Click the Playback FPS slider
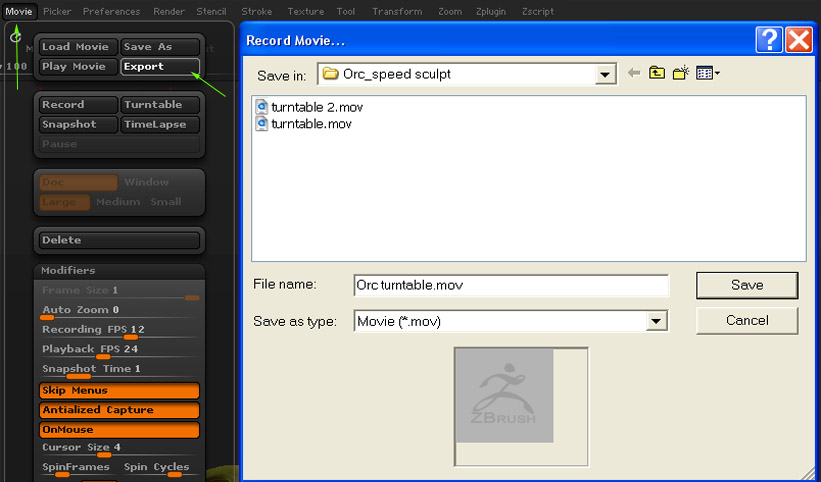 click(x=119, y=351)
